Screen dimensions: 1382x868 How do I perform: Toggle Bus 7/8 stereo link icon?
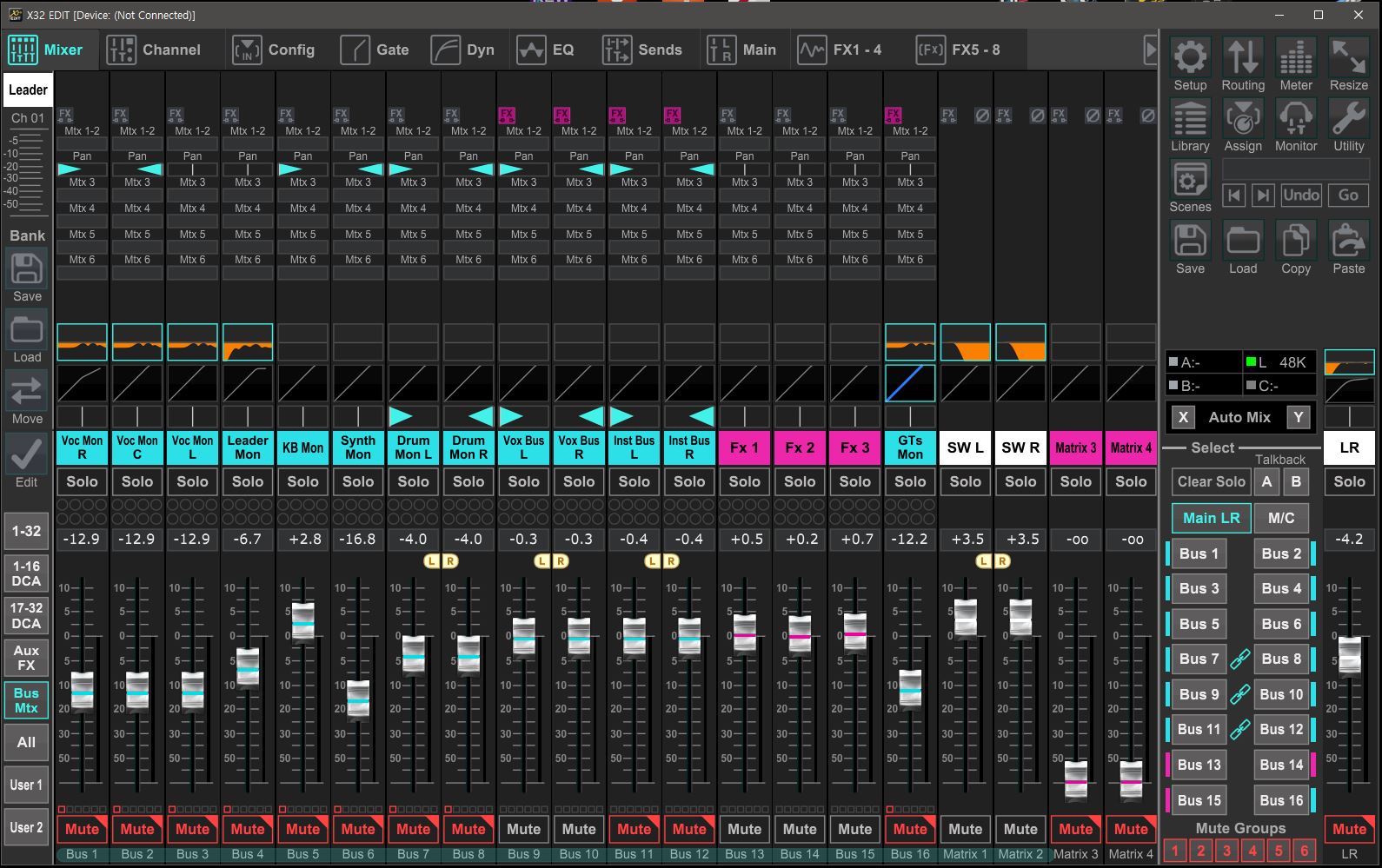1240,659
